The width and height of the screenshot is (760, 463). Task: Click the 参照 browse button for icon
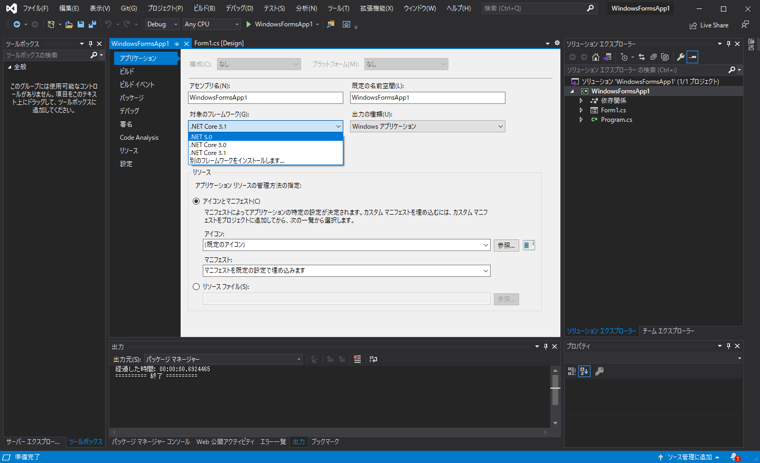click(506, 245)
